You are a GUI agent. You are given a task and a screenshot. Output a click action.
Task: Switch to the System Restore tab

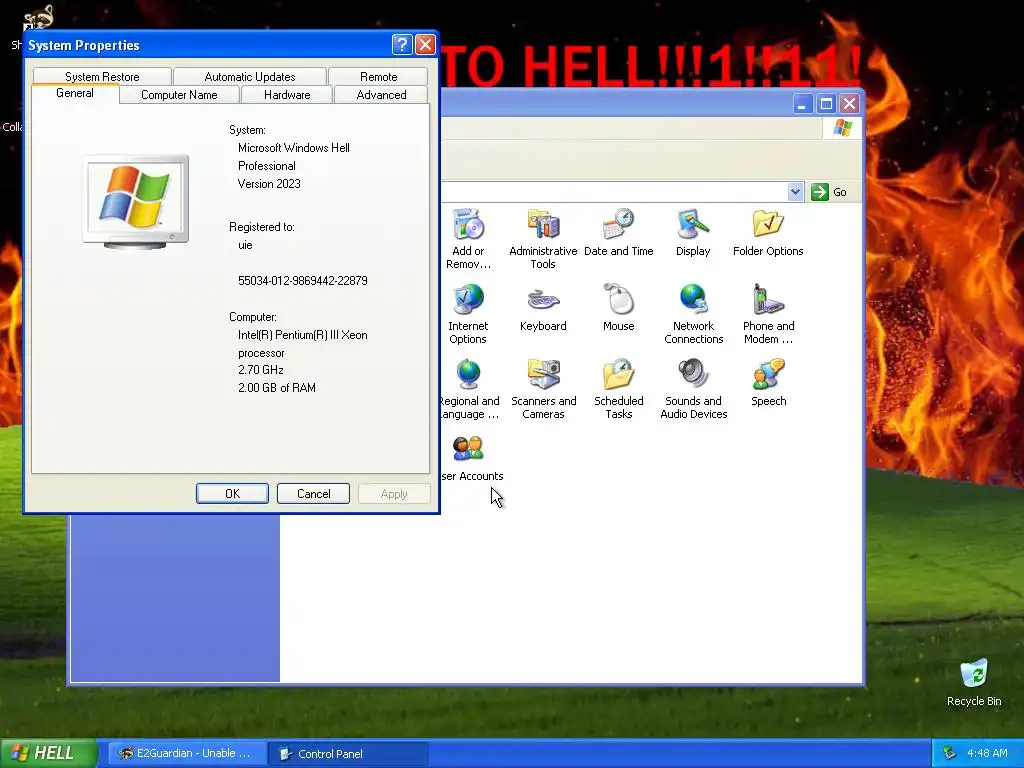[102, 76]
